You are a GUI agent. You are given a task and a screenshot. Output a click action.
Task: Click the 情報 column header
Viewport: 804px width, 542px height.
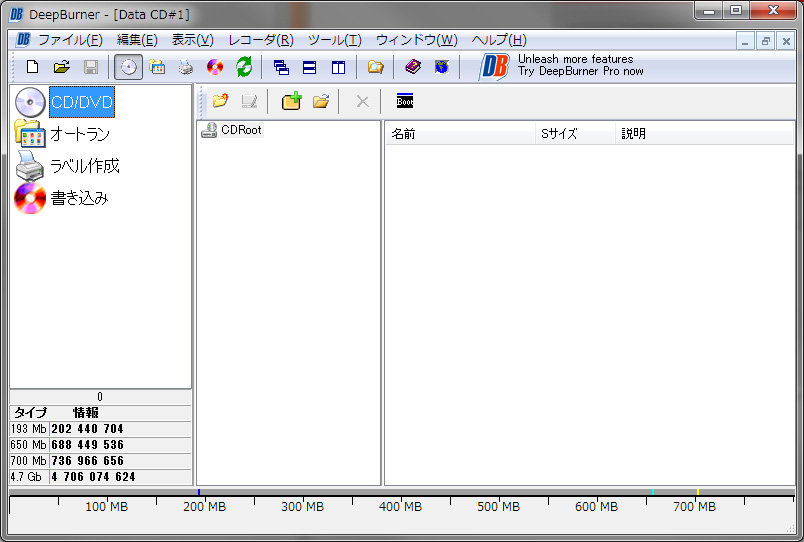click(x=86, y=412)
